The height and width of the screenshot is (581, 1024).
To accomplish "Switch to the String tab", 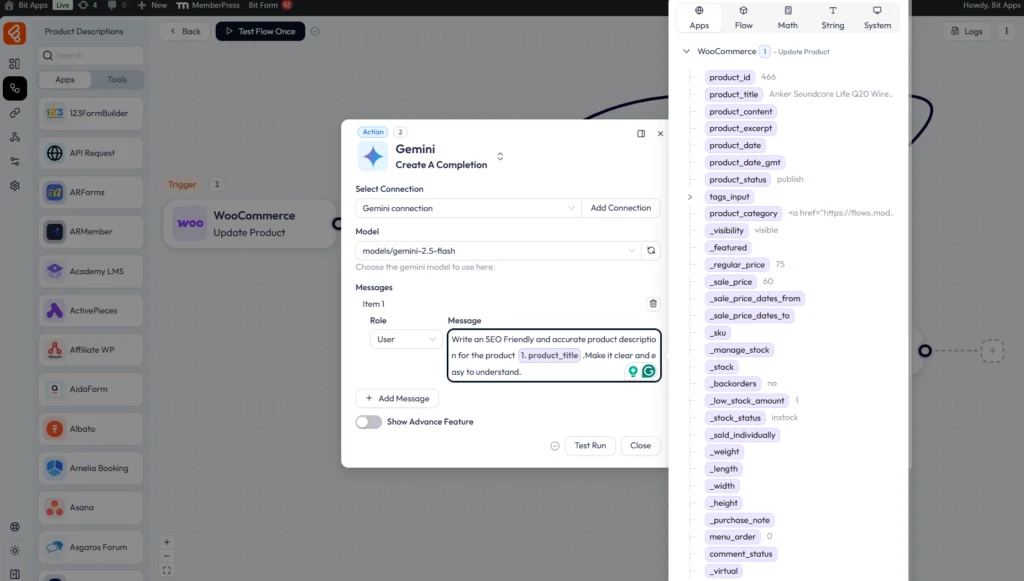I will [x=832, y=18].
